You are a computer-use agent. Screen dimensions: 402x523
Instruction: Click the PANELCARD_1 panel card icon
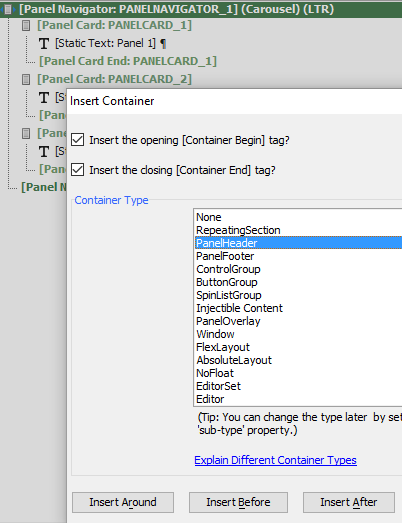click(x=26, y=25)
